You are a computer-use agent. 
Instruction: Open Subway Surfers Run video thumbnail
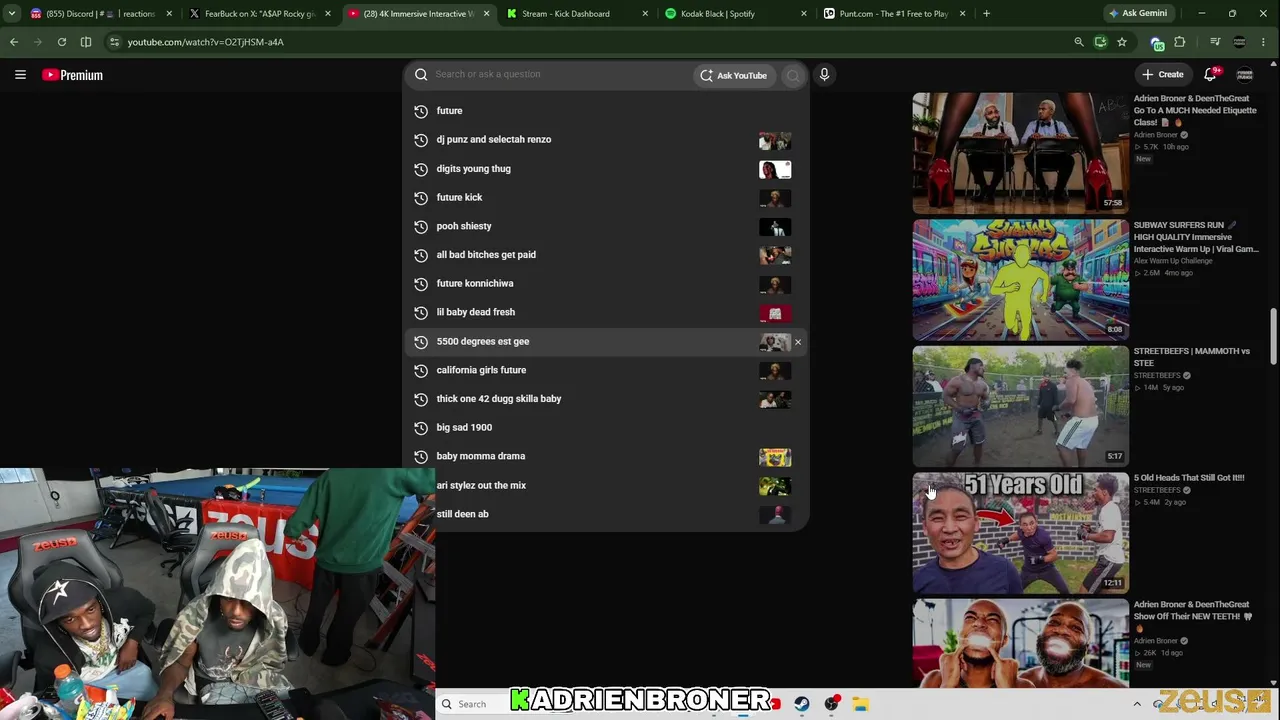(x=1020, y=280)
